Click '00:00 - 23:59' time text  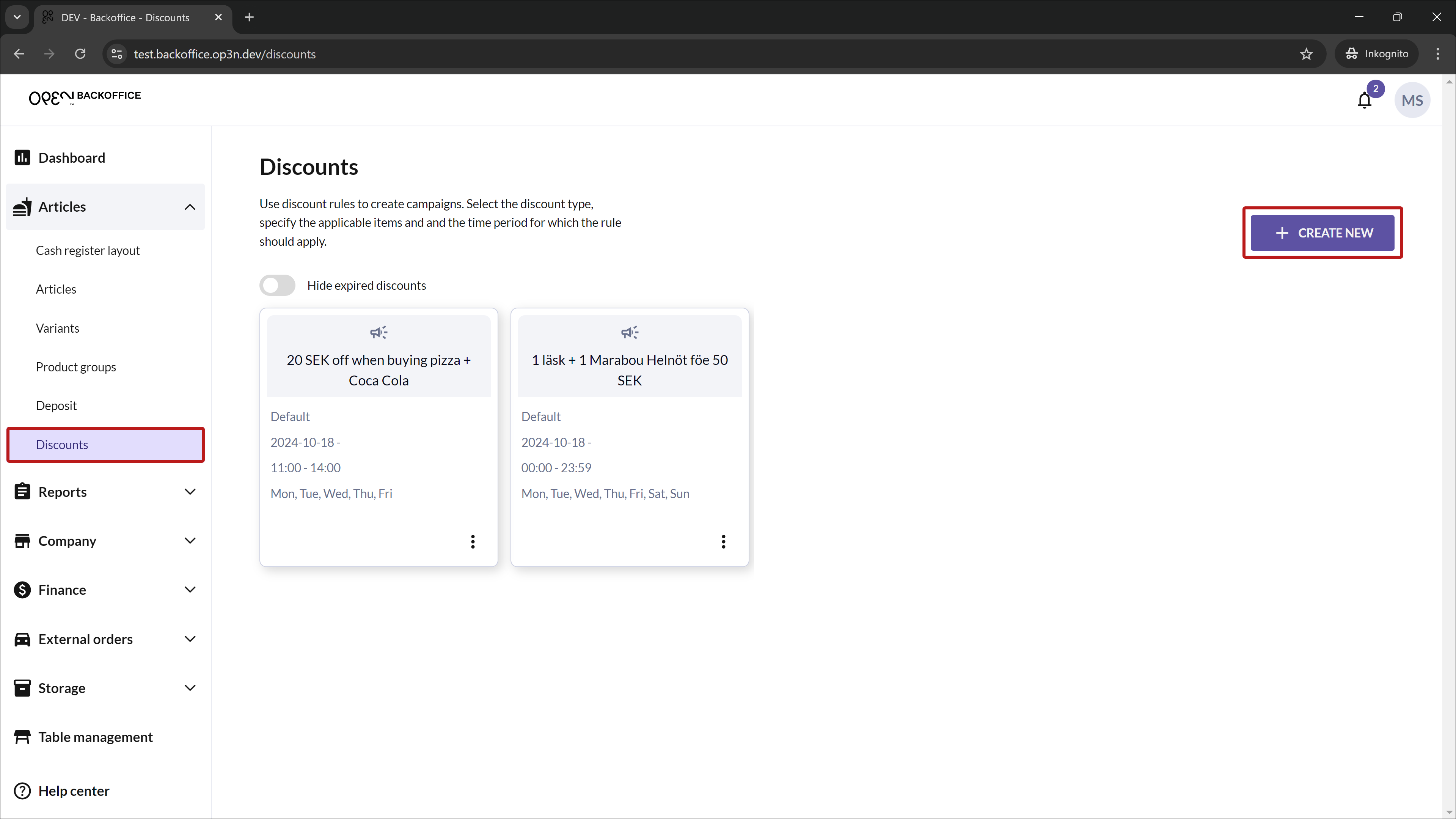[x=556, y=468]
